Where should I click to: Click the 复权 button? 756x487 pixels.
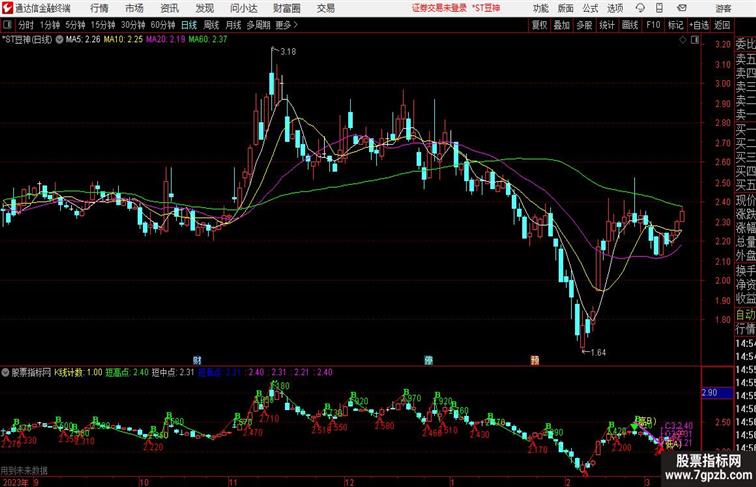tap(540, 25)
